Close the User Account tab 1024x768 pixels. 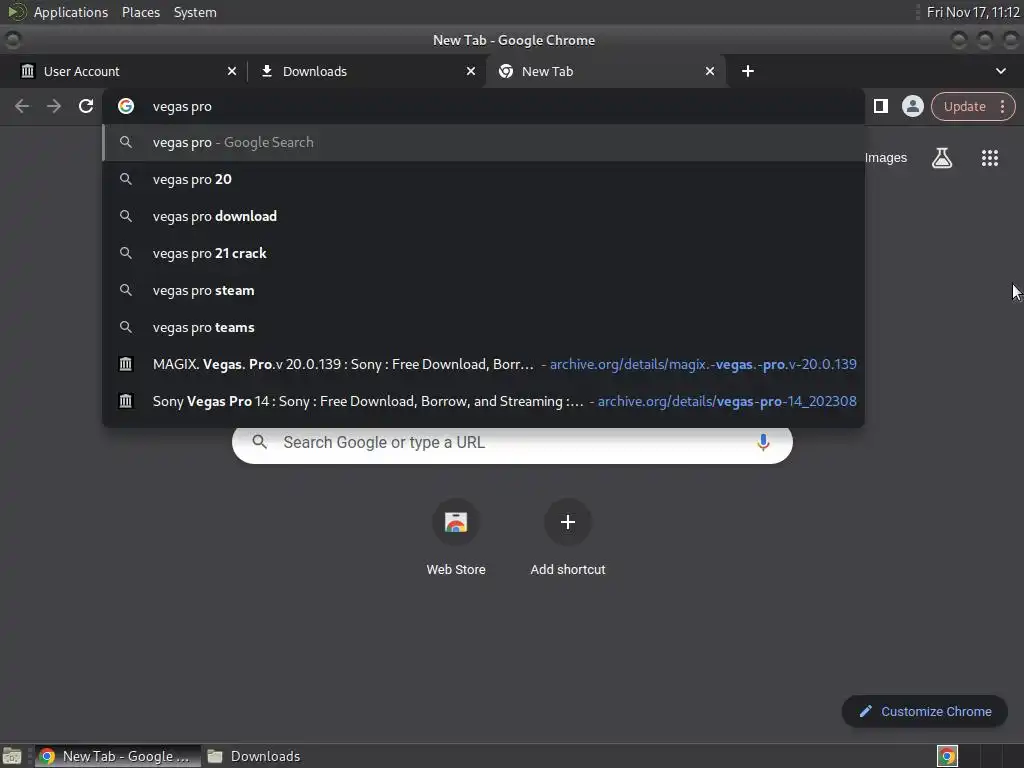232,71
